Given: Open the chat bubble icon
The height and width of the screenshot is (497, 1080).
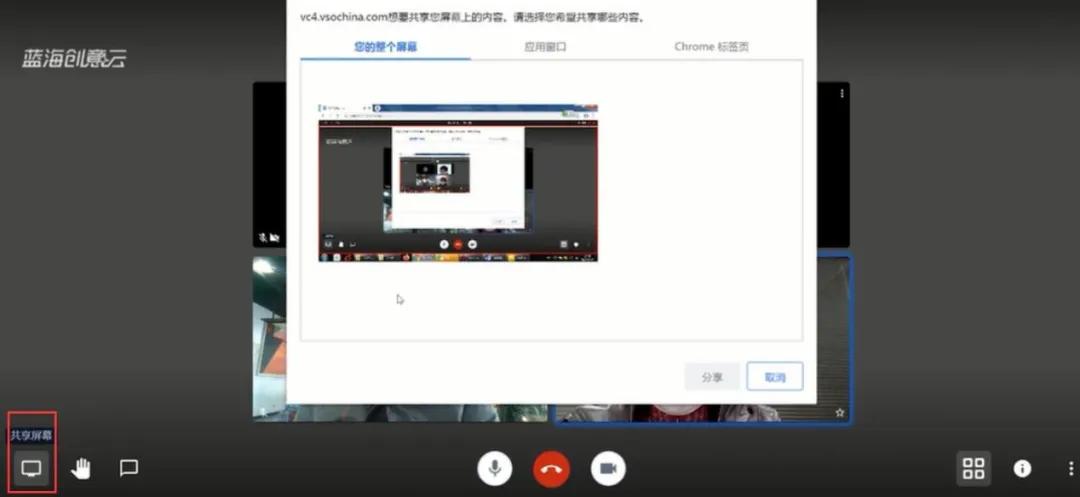Looking at the screenshot, I should pyautogui.click(x=129, y=468).
